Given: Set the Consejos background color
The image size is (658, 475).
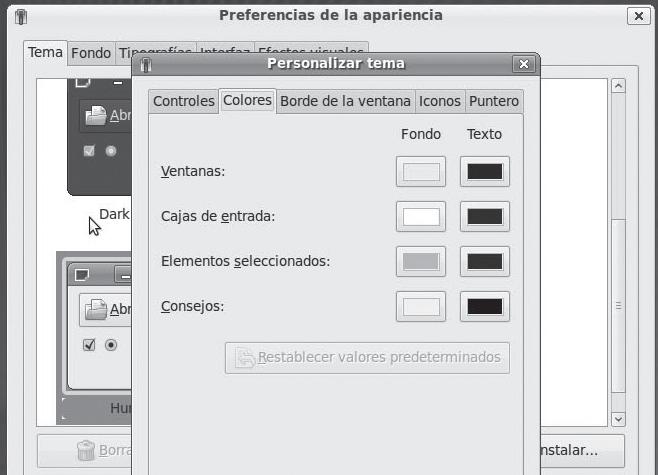Looking at the screenshot, I should [x=421, y=306].
